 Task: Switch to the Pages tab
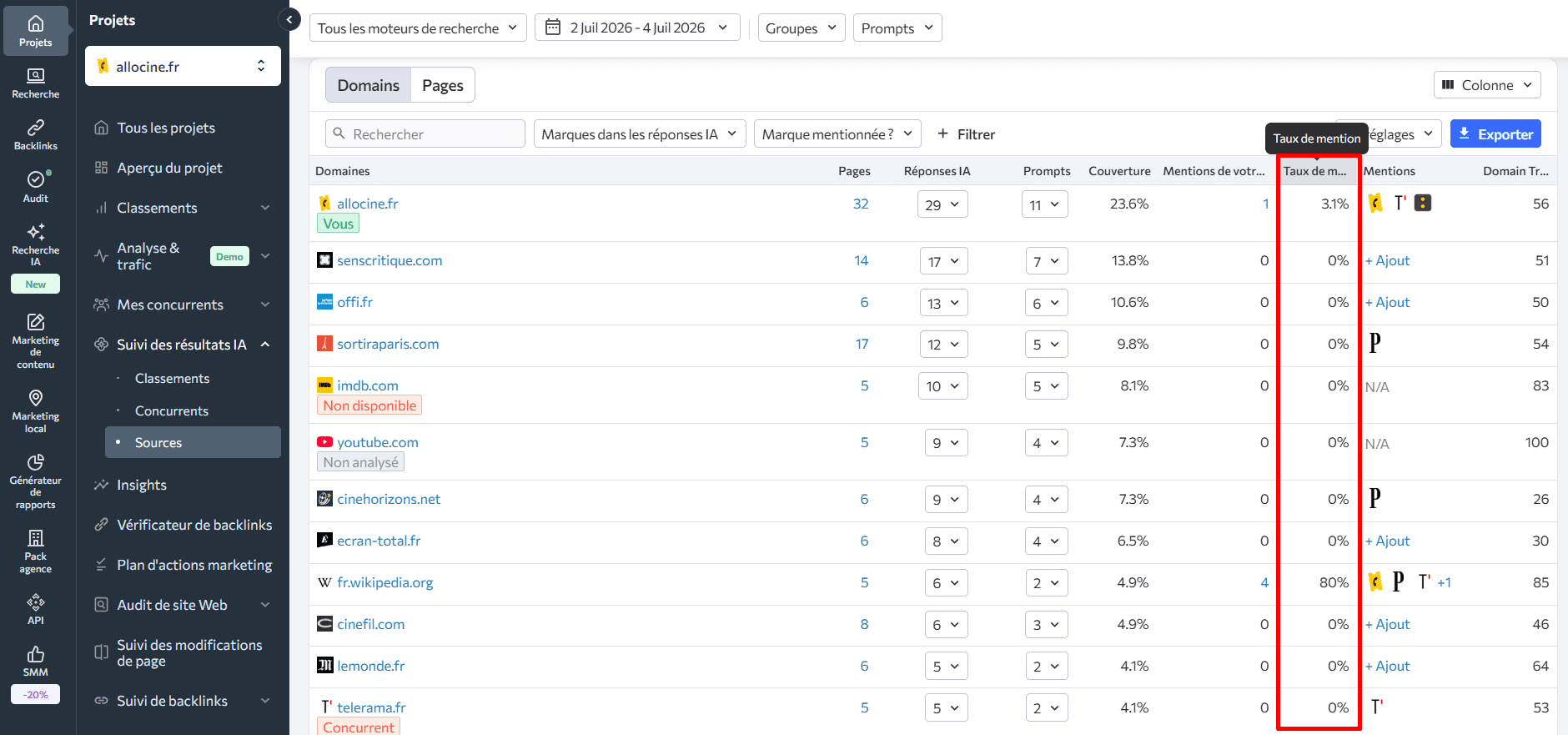point(442,85)
